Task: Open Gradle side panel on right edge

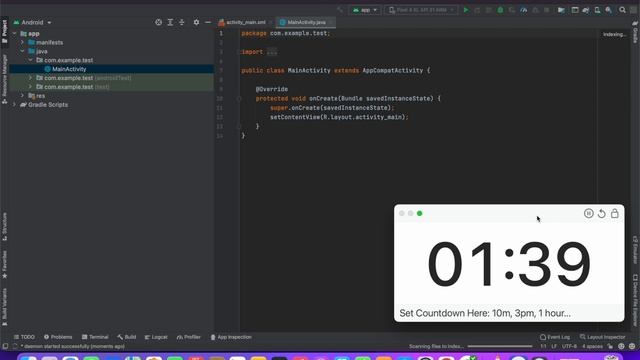Action: pyautogui.click(x=635, y=32)
